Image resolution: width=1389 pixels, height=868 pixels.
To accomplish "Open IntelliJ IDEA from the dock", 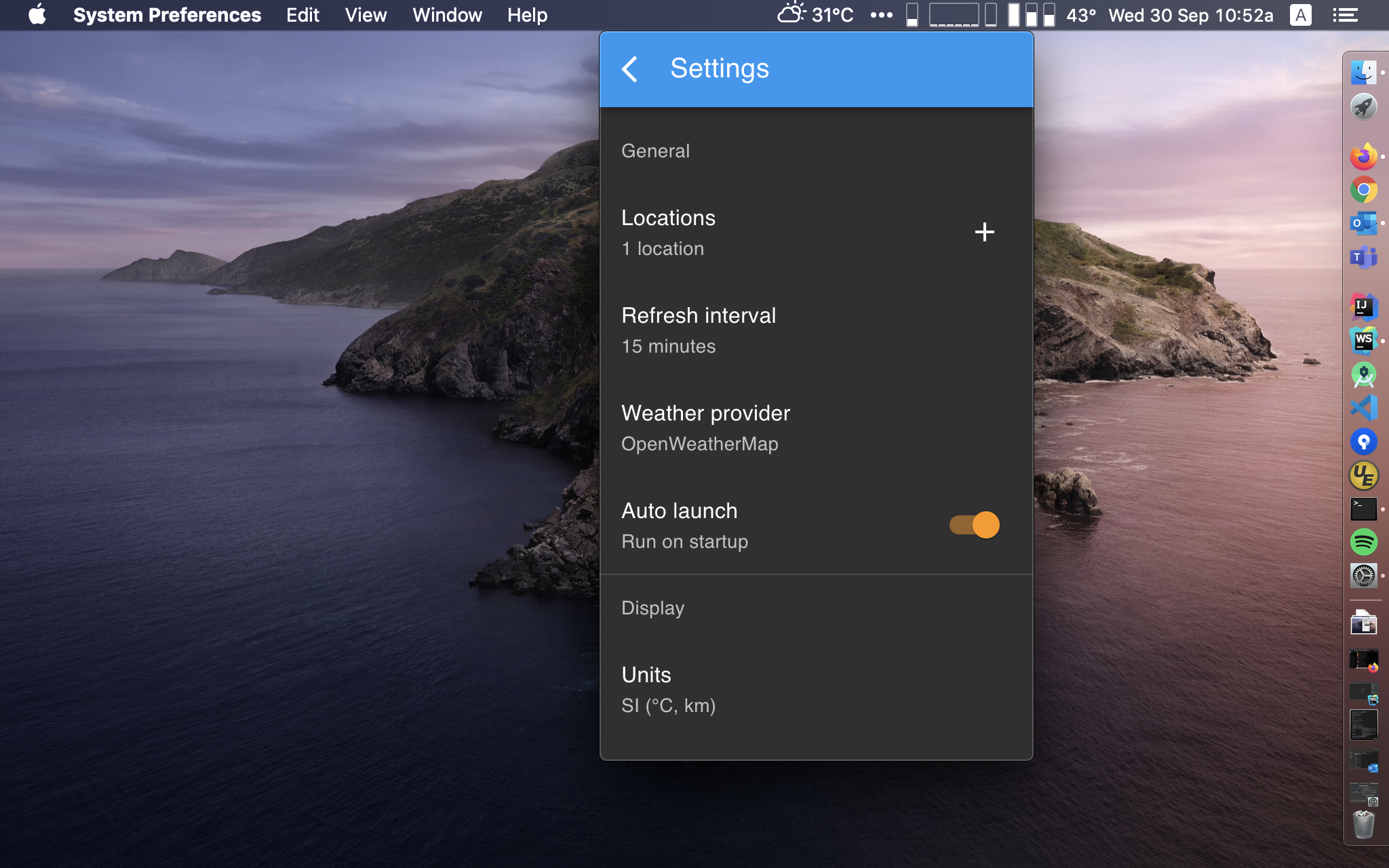I will [x=1363, y=307].
